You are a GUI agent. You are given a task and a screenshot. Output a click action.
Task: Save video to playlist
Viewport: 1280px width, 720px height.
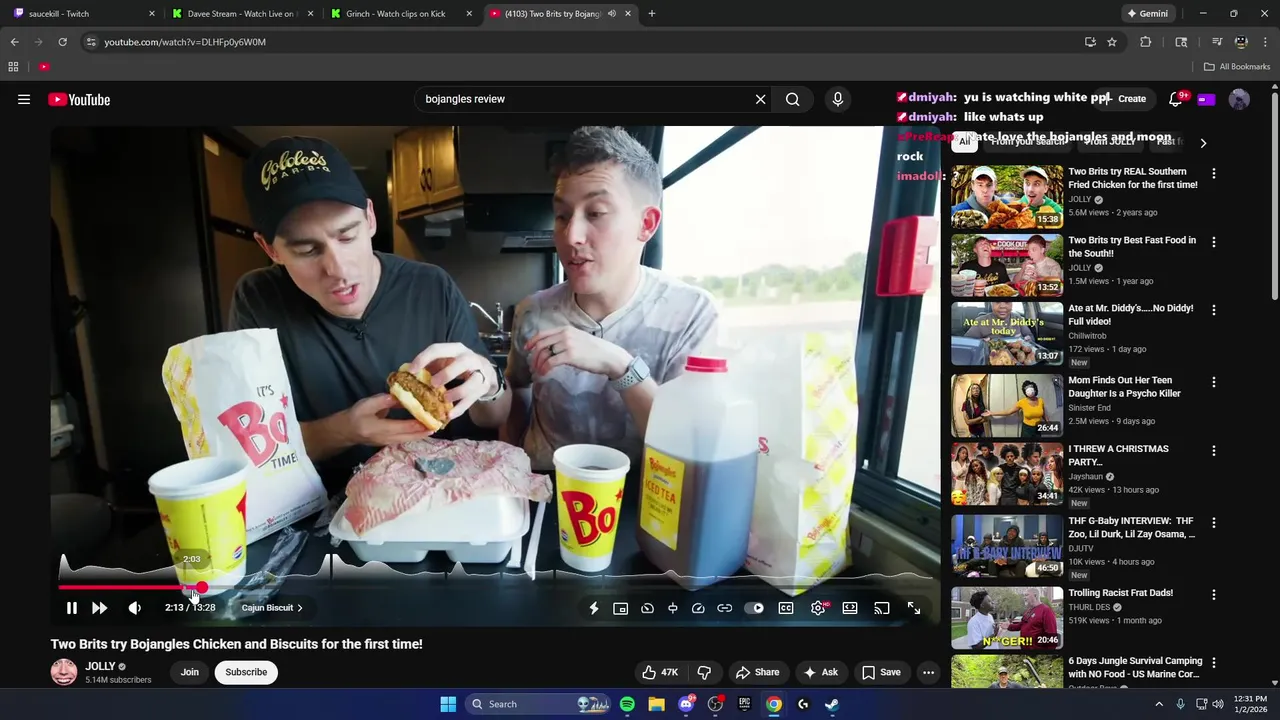pyautogui.click(x=881, y=672)
